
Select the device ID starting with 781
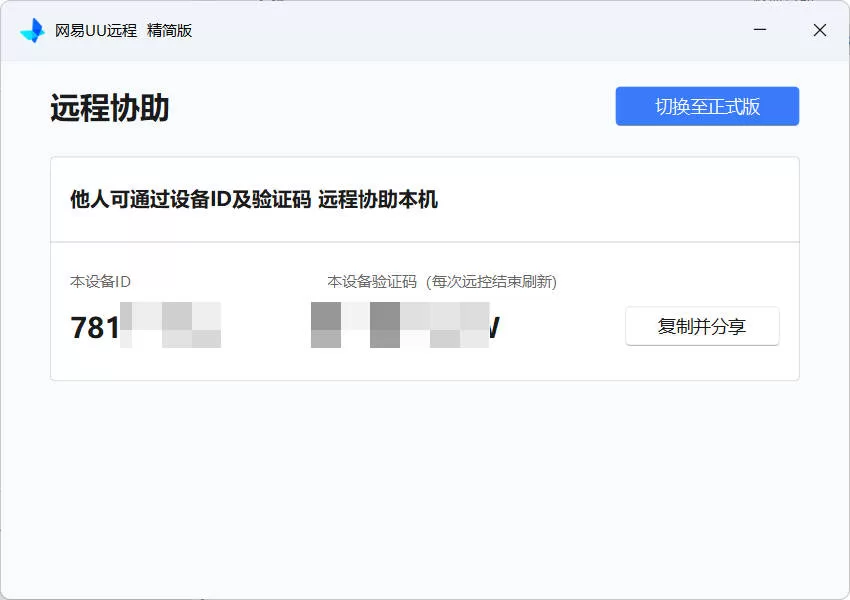(x=145, y=326)
